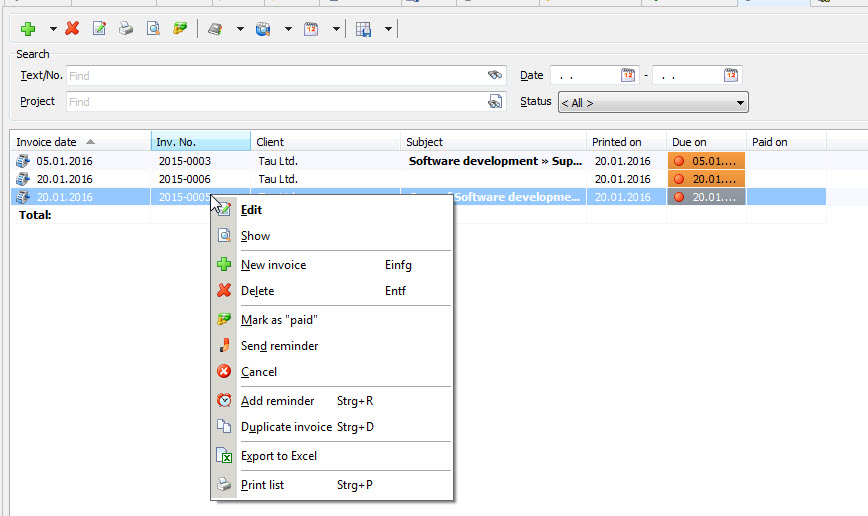Choose Add reminder menu entry
The image size is (868, 516).
pyautogui.click(x=332, y=401)
